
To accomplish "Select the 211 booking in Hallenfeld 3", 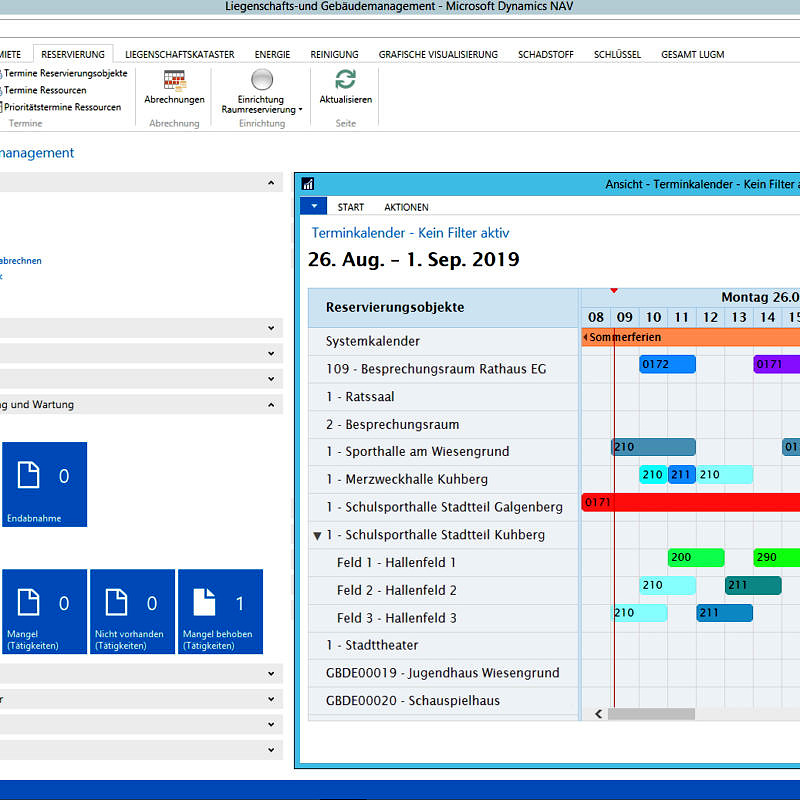I will (724, 613).
